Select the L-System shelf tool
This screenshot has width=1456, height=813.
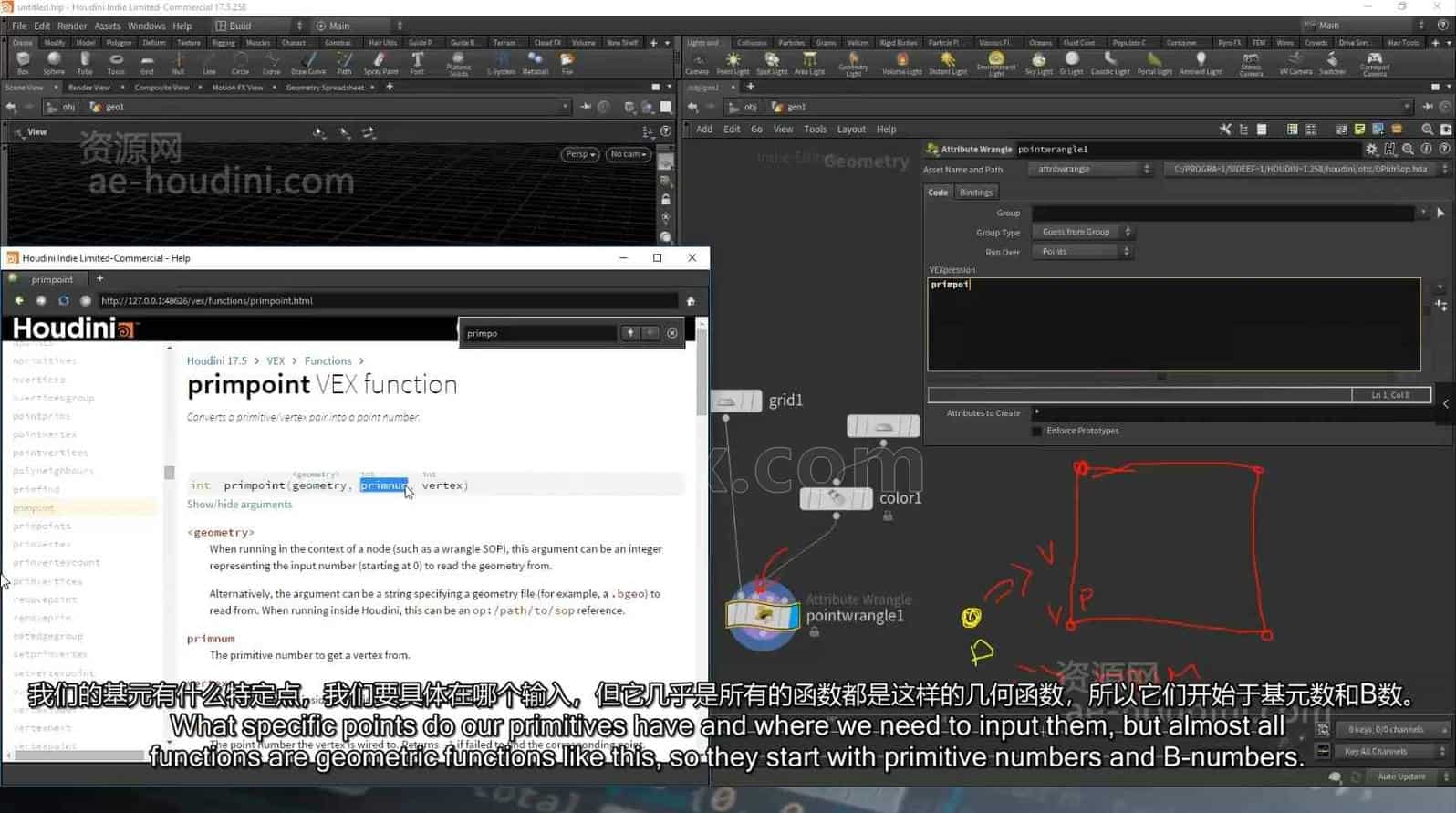coord(501,63)
